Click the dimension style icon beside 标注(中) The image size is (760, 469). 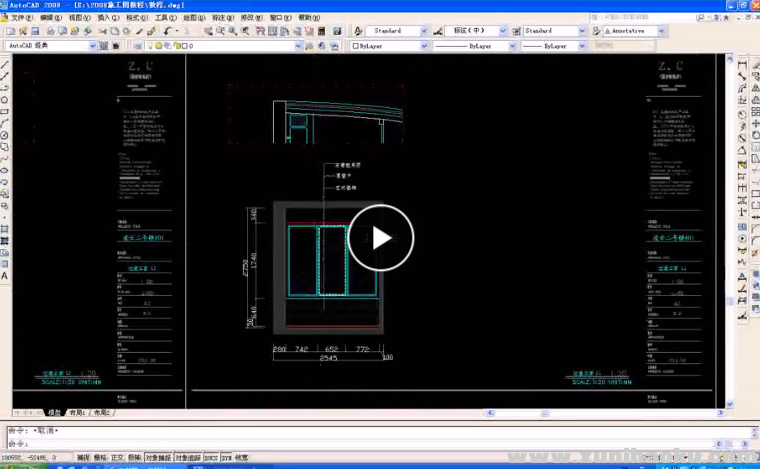439,31
